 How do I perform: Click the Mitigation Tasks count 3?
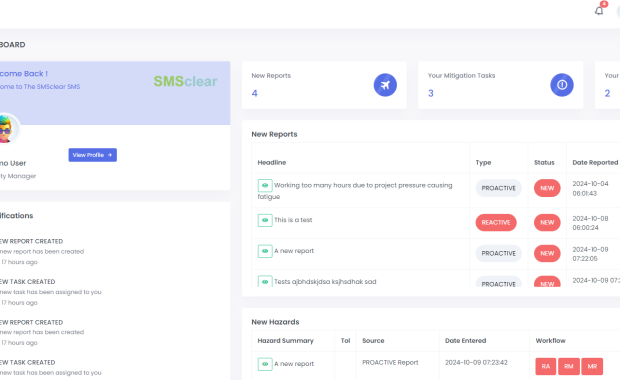[x=431, y=93]
